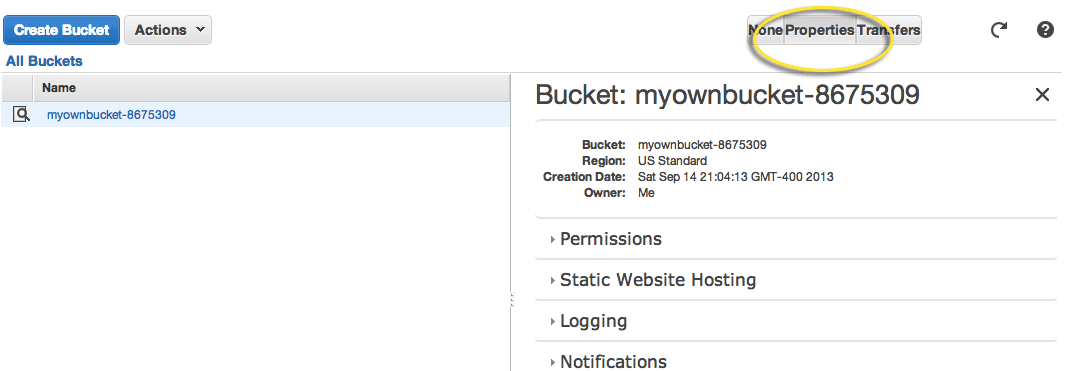
Task: Click the US Standard region value
Action: coord(672,161)
